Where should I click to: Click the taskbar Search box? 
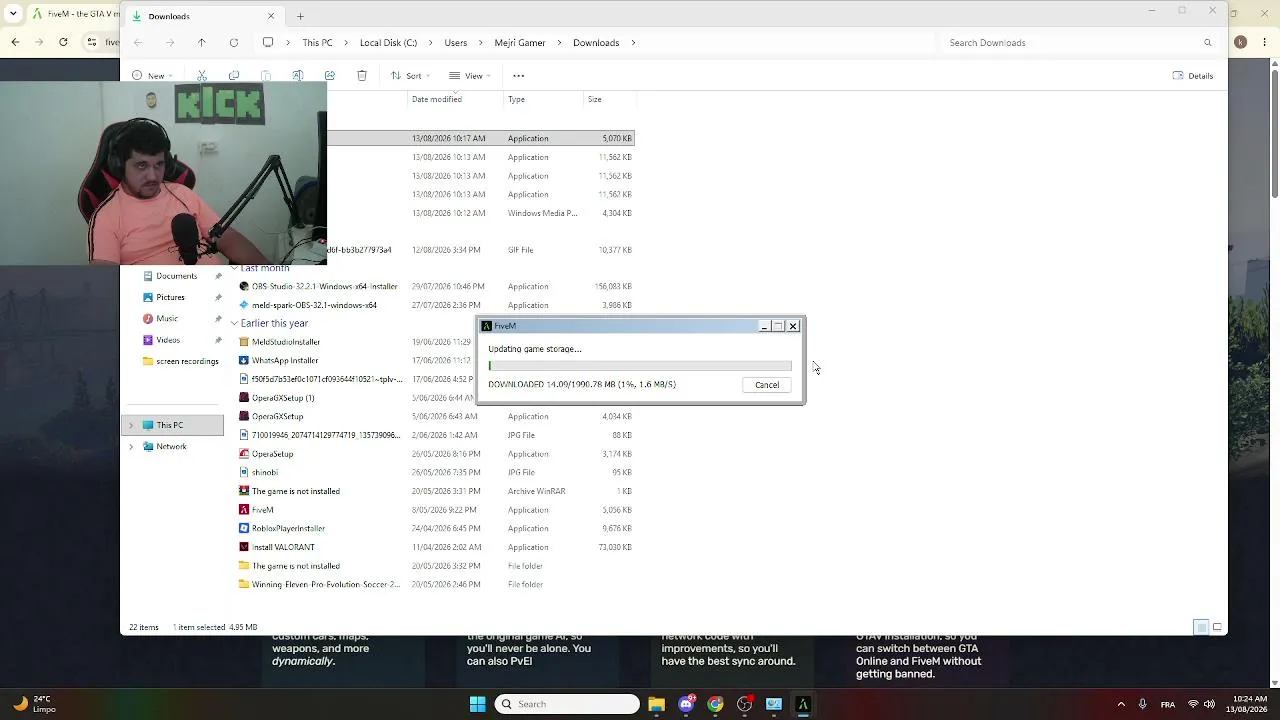(567, 704)
